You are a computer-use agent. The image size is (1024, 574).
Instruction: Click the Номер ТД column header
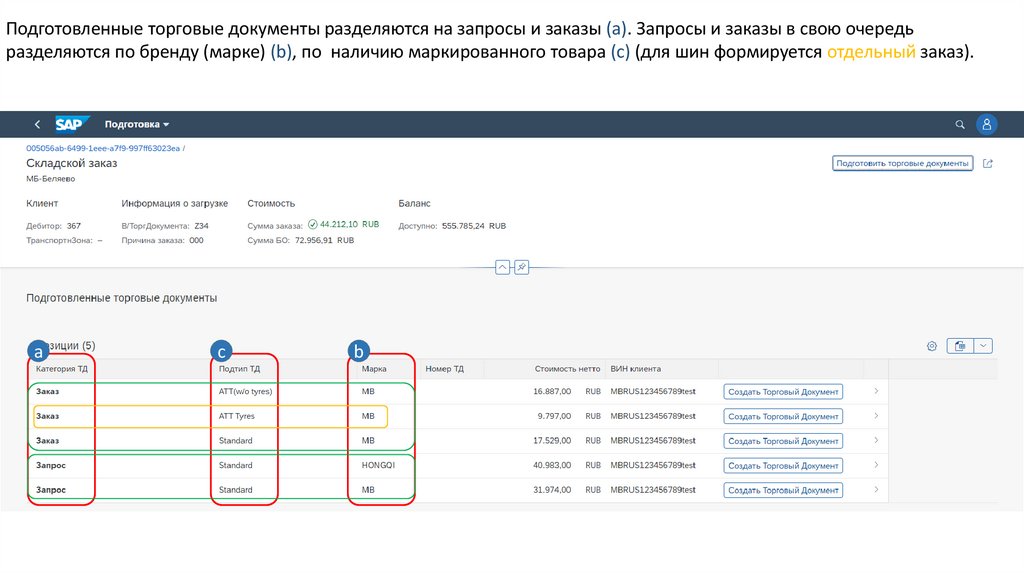tap(444, 369)
